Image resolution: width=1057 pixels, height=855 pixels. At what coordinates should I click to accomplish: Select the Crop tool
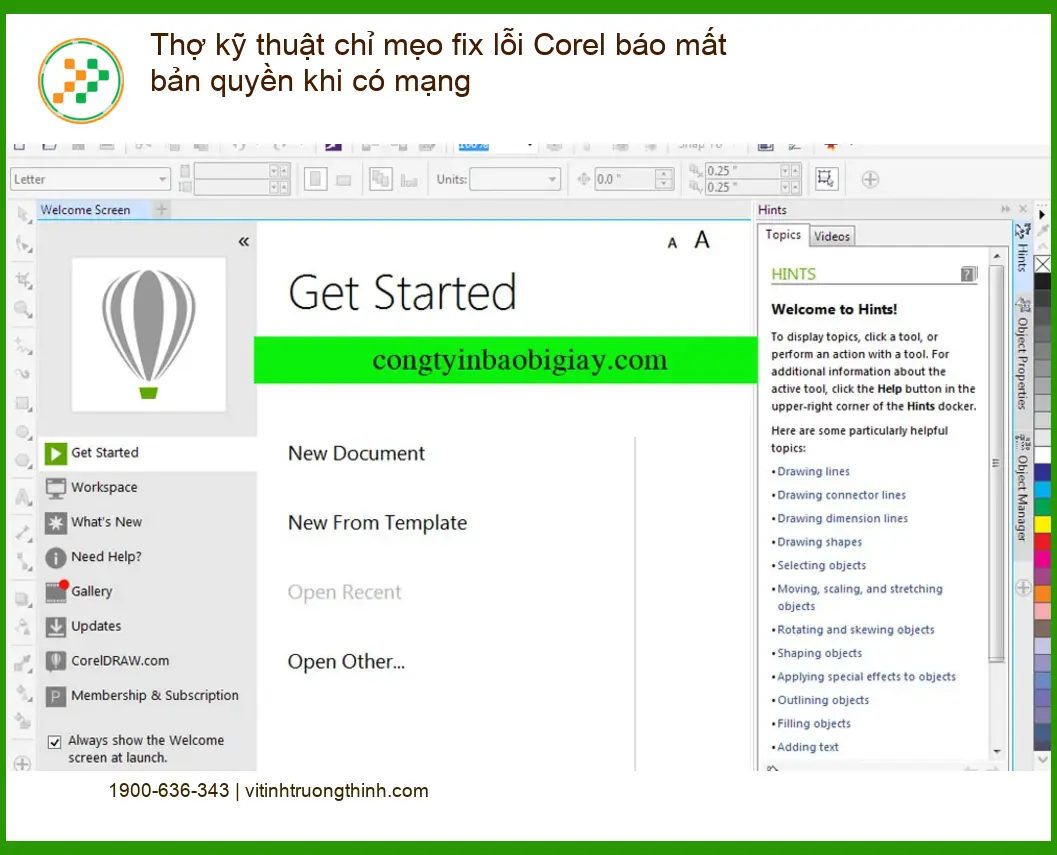[x=24, y=280]
